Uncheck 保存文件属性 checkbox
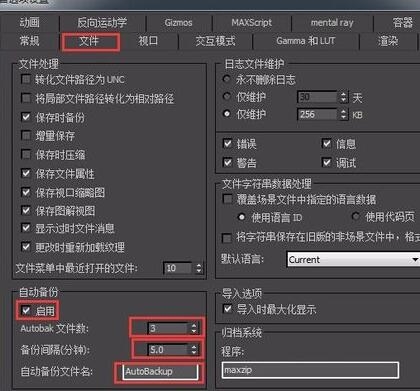420x391 pixels. (26, 173)
